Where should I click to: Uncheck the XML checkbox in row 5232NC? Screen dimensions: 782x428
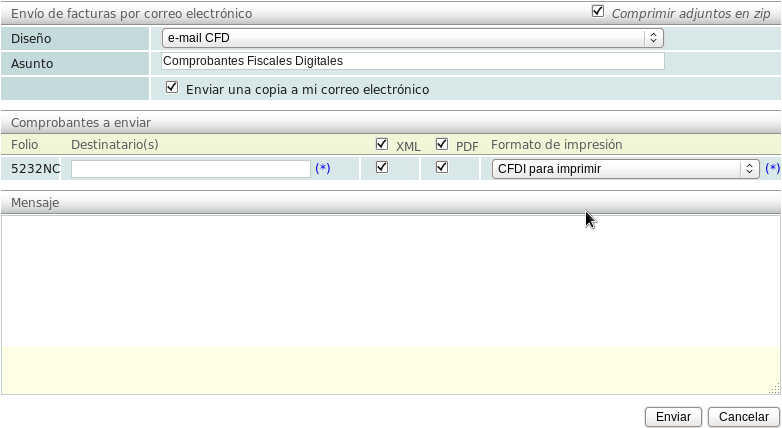(x=381, y=168)
